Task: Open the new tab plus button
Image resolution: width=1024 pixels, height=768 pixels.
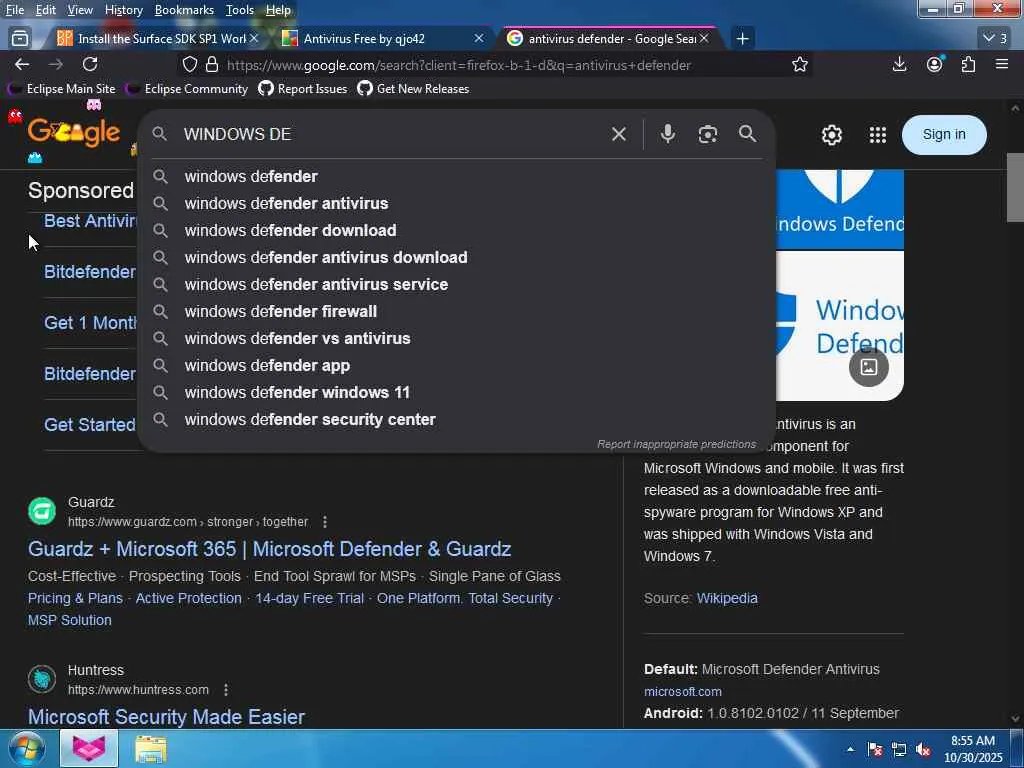Action: click(x=742, y=39)
